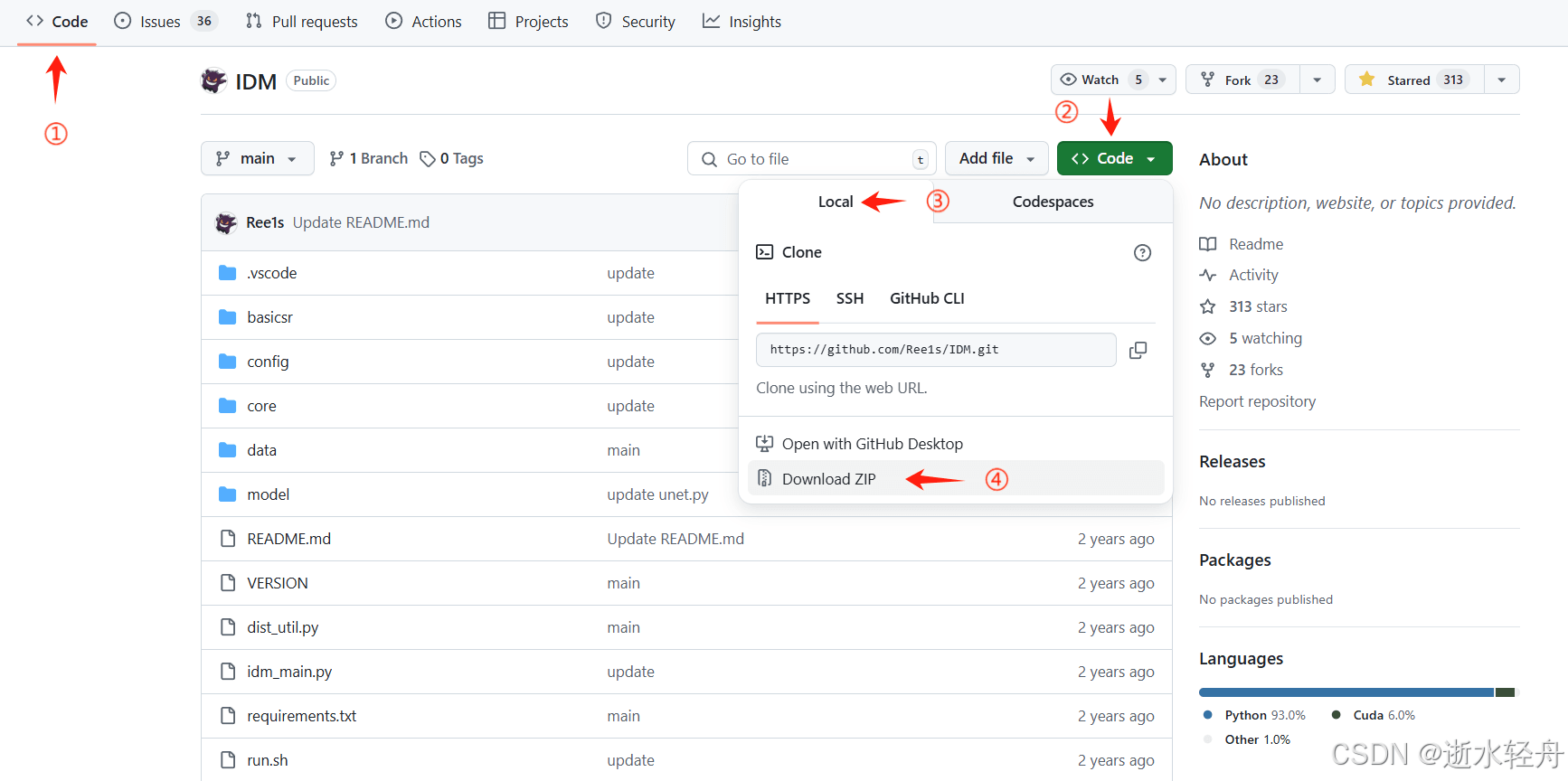Click the clone help question mark icon
The width and height of the screenshot is (1568, 781).
[1143, 252]
